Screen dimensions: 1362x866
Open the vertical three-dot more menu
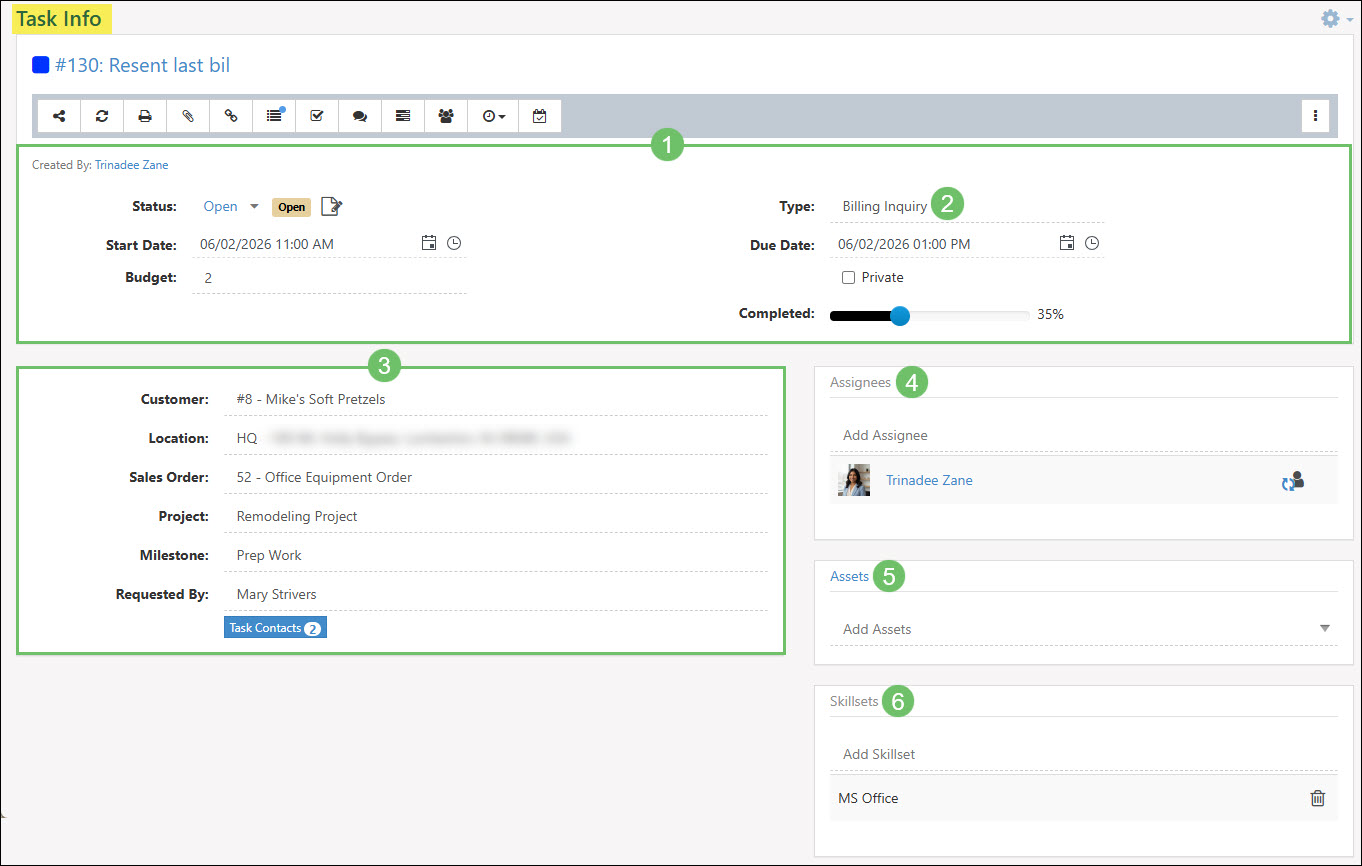click(x=1315, y=116)
